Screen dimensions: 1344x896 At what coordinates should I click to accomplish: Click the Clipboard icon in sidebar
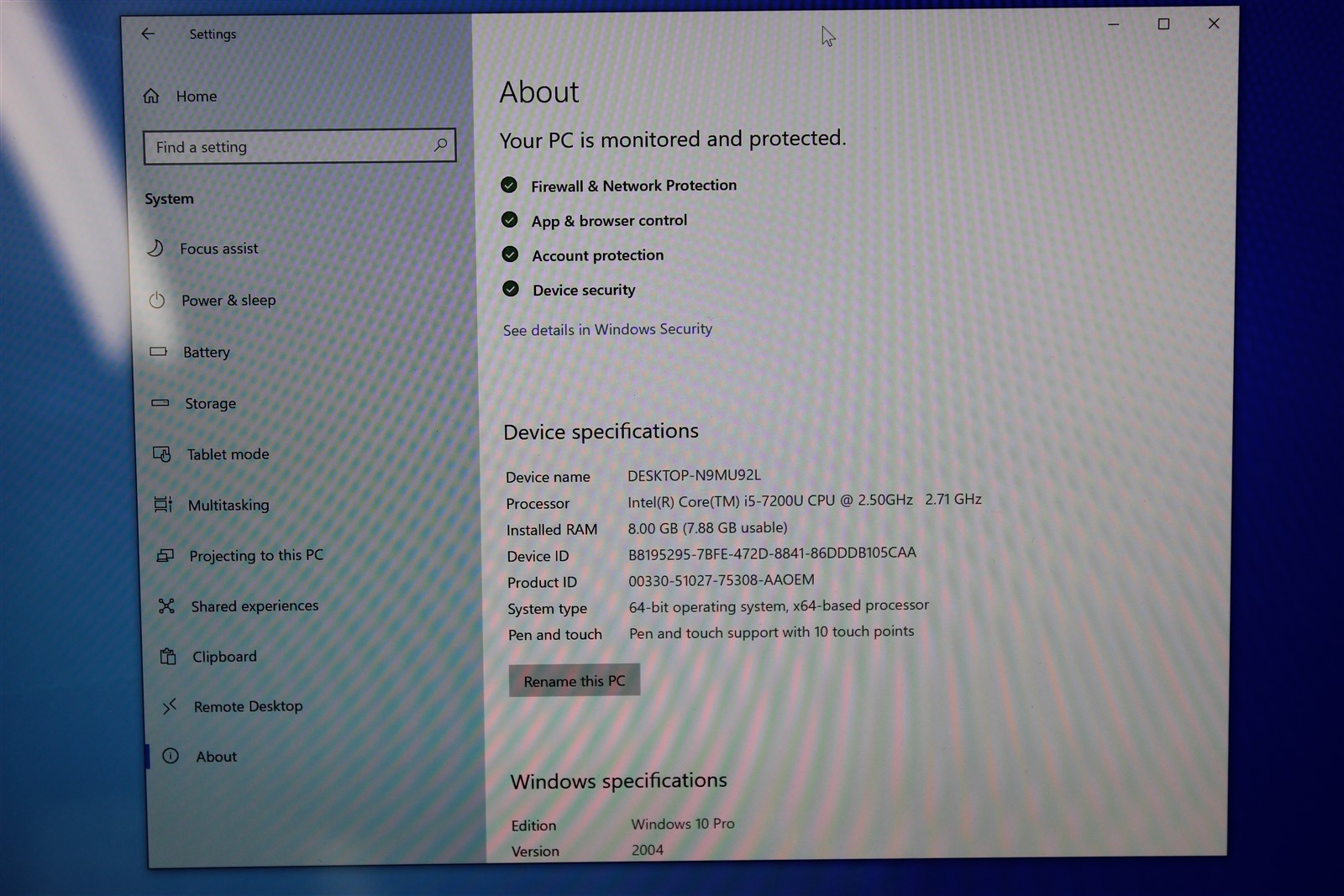168,656
